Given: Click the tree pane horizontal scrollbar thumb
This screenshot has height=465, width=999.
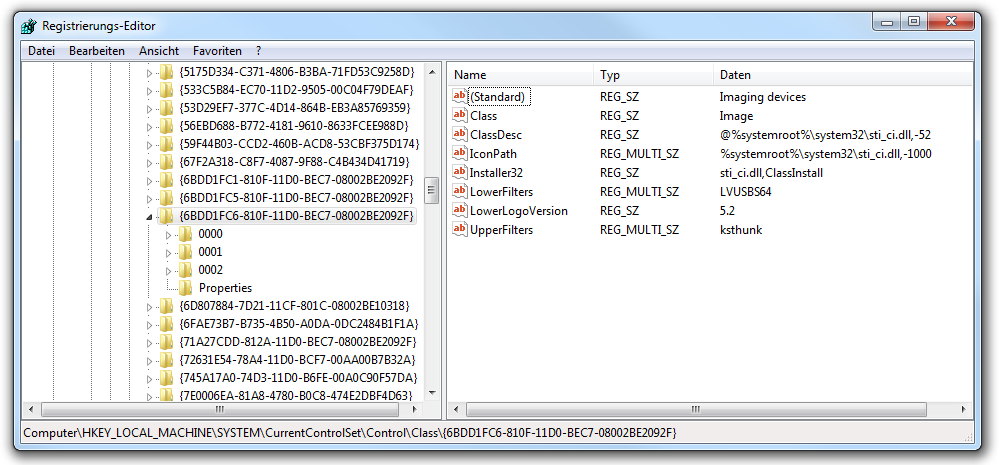Looking at the screenshot, I should [220, 410].
